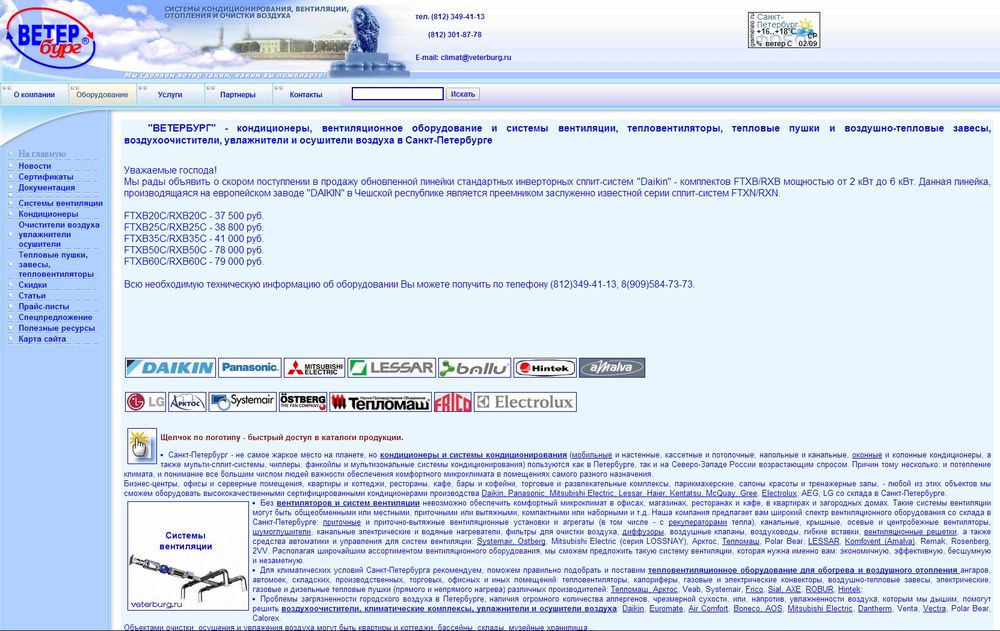The width and height of the screenshot is (1000, 631).
Task: Follow the вентиляционные решетки link
Action: pyautogui.click(x=911, y=531)
